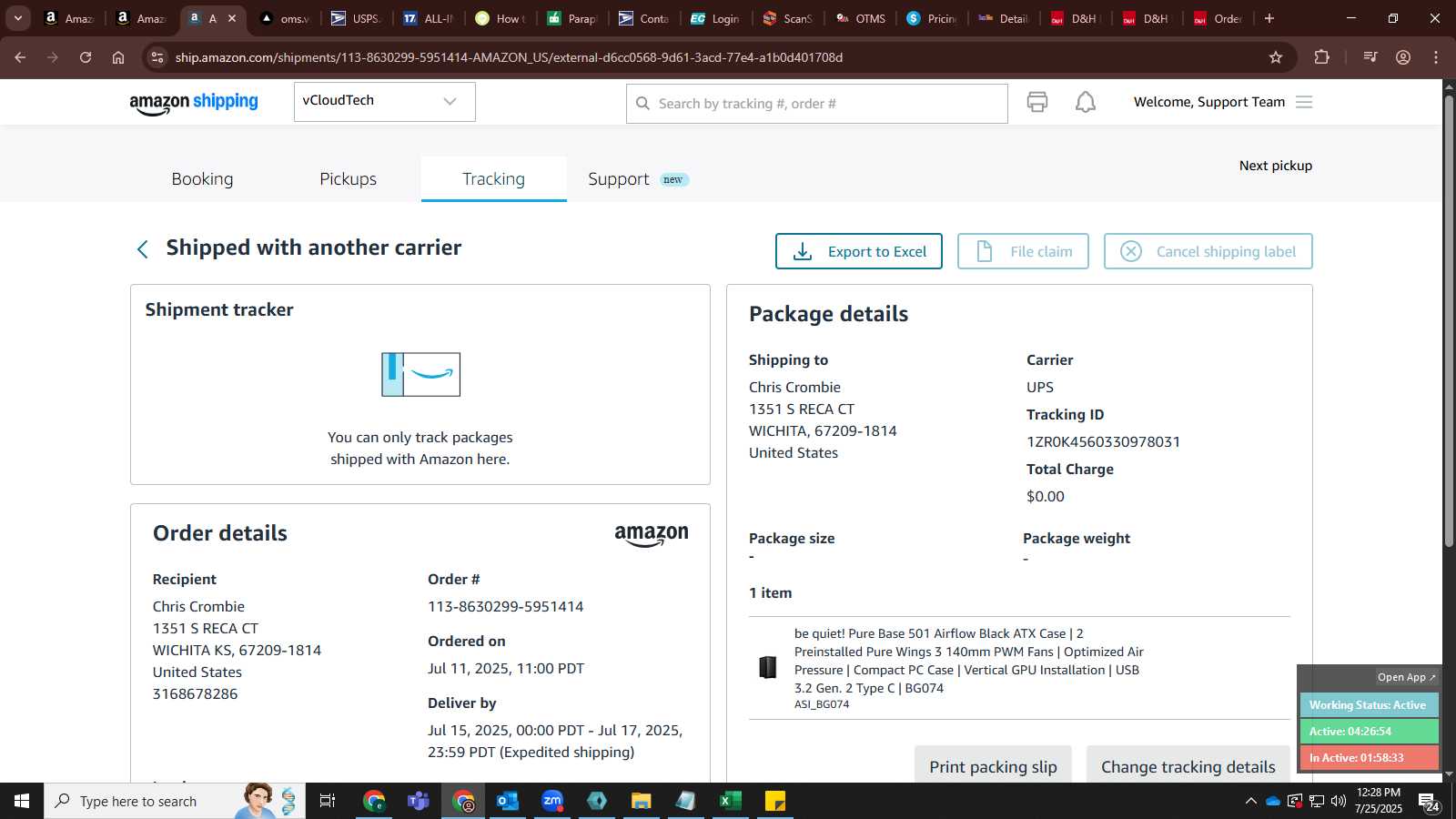Open File Explorer from taskbar
Image resolution: width=1456 pixels, height=819 pixels.
click(642, 801)
